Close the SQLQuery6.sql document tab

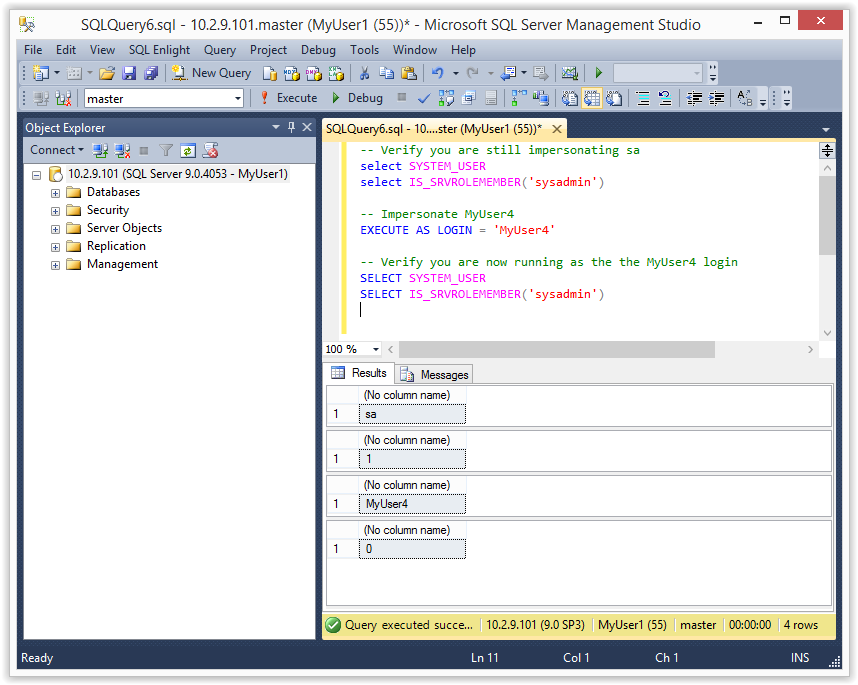(557, 129)
